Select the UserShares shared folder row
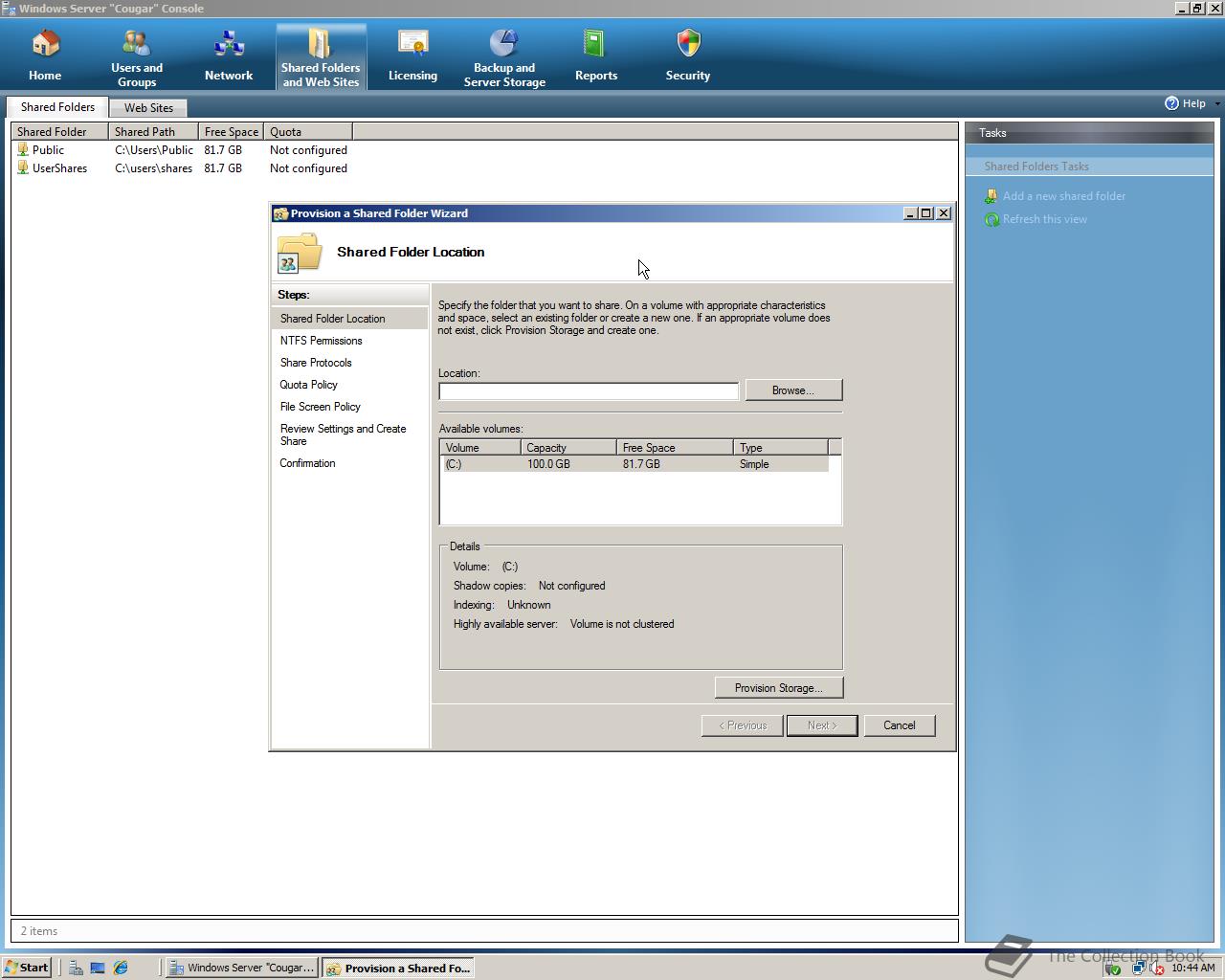This screenshot has width=1225, height=980. click(182, 168)
